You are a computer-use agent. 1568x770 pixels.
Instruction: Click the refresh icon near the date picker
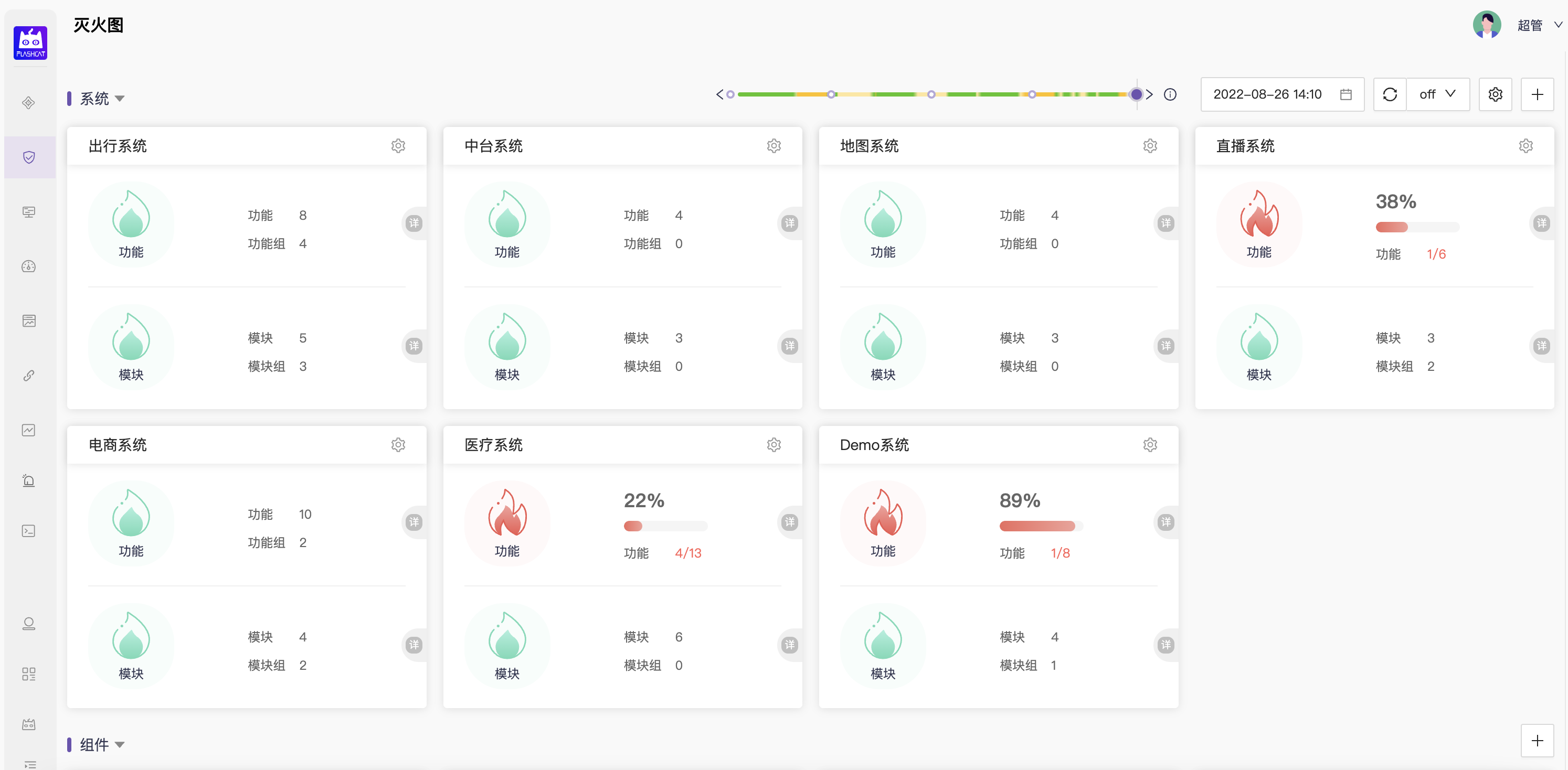(1390, 94)
